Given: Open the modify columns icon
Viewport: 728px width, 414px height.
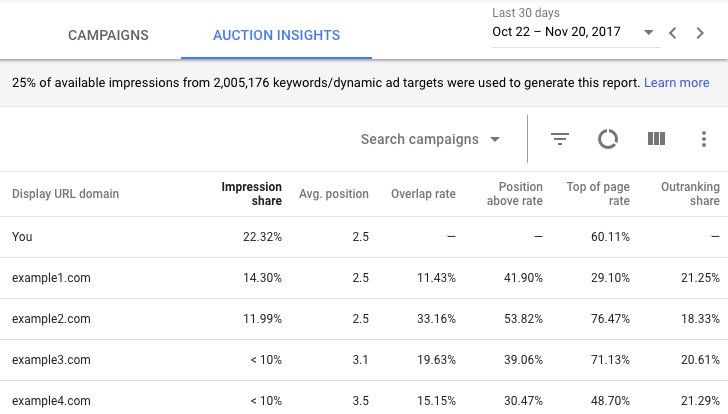Looking at the screenshot, I should (656, 139).
